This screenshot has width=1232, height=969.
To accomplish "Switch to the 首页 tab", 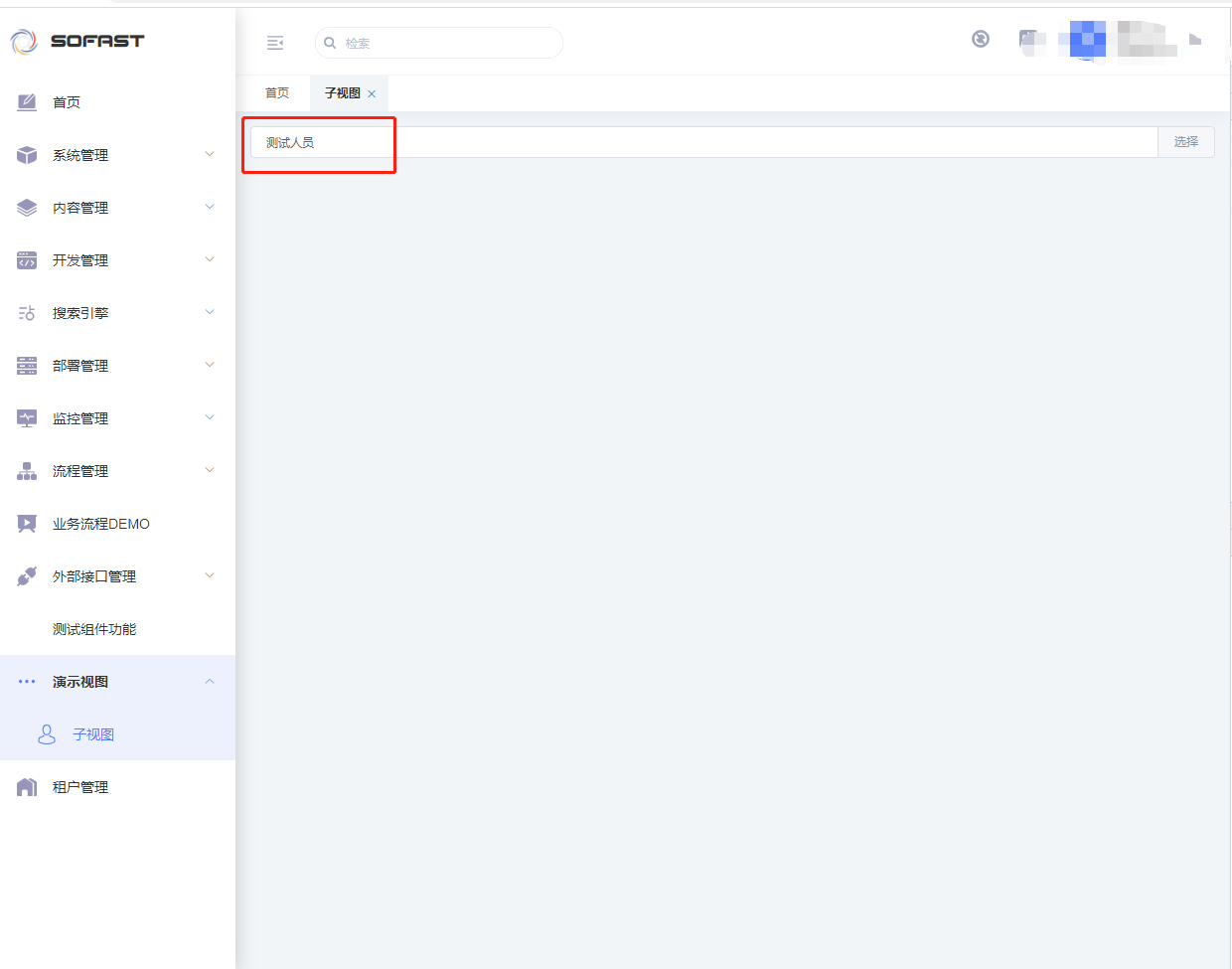I will pyautogui.click(x=277, y=93).
